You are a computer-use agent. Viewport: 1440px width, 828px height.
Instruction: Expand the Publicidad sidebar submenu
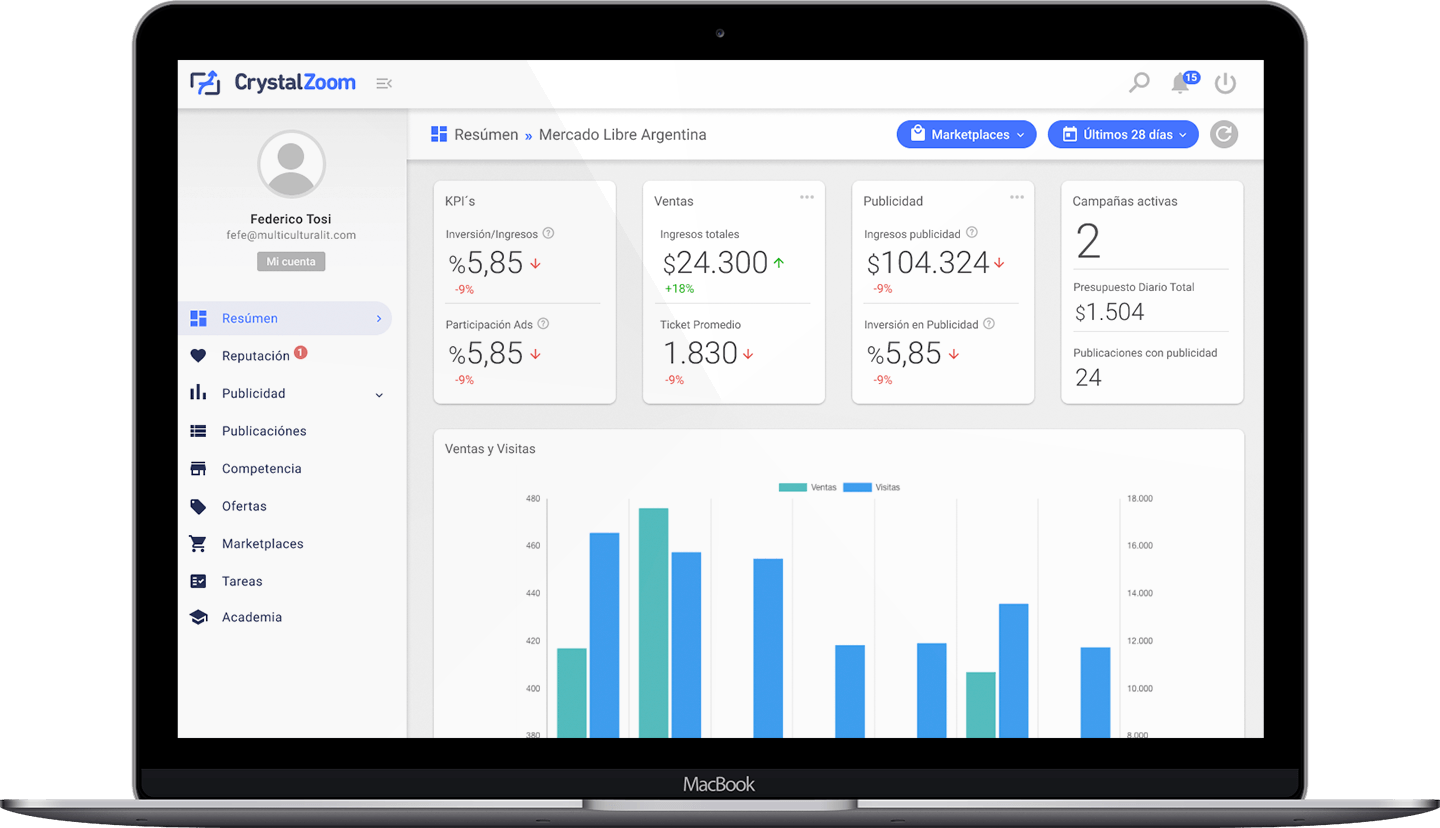tap(379, 395)
